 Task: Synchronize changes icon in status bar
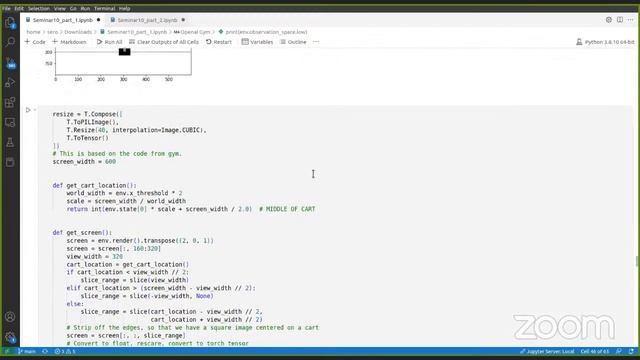coord(45,351)
